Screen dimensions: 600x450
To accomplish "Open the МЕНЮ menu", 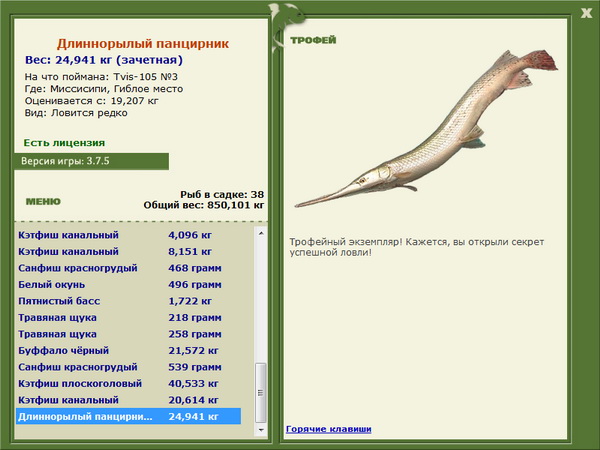I will coord(43,202).
